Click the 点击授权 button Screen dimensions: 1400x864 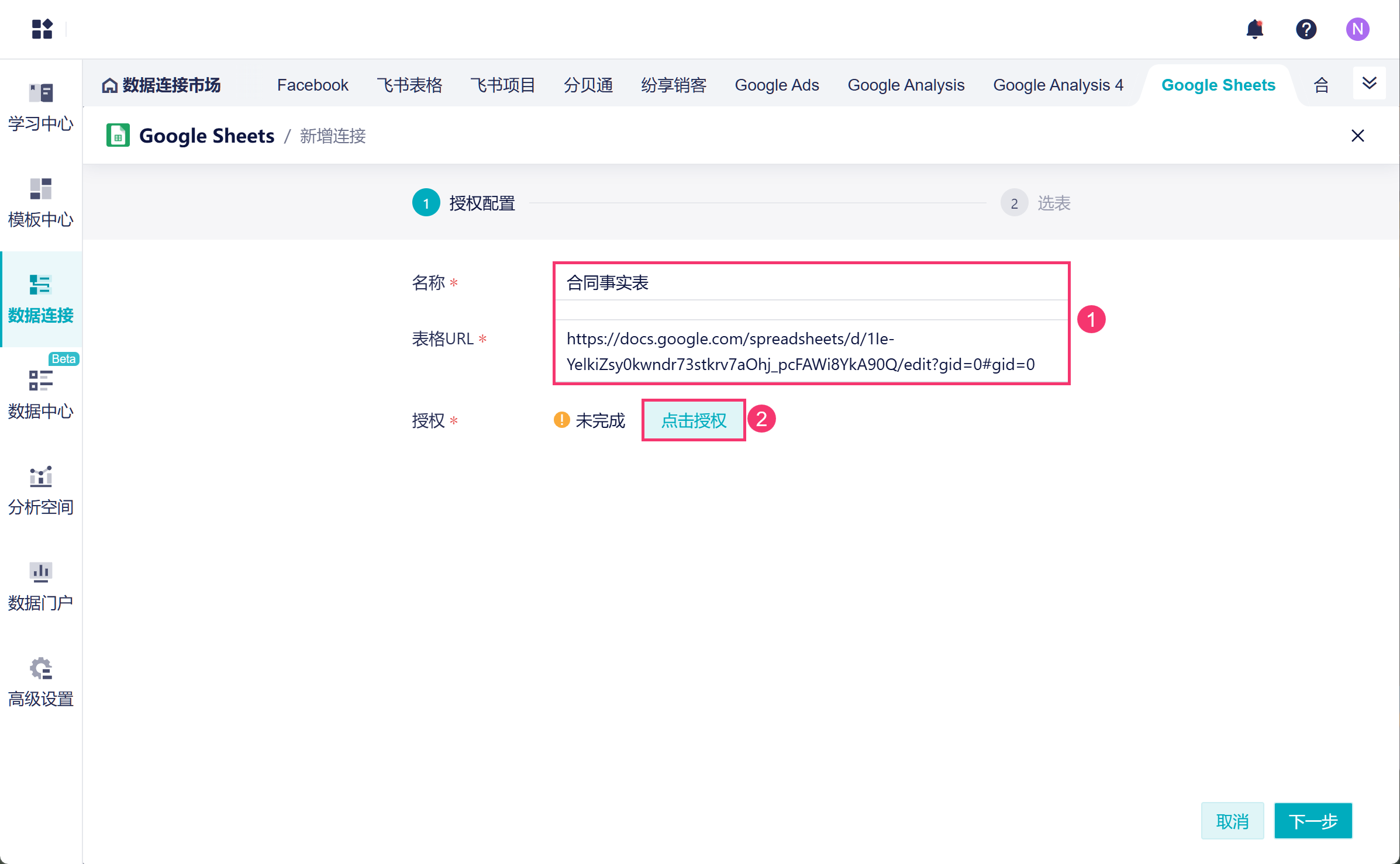694,420
